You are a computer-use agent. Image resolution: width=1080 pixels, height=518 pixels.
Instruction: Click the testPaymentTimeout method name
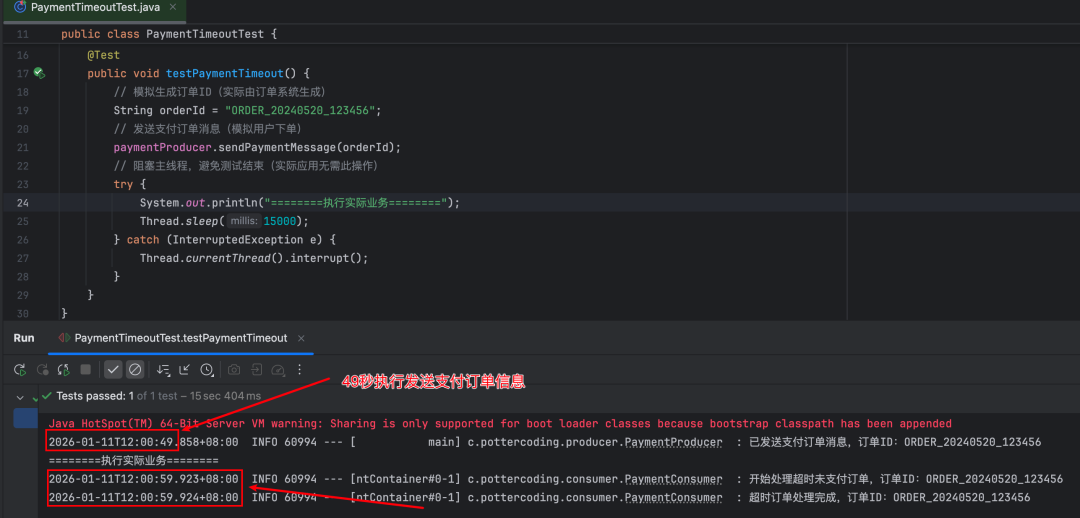click(225, 73)
